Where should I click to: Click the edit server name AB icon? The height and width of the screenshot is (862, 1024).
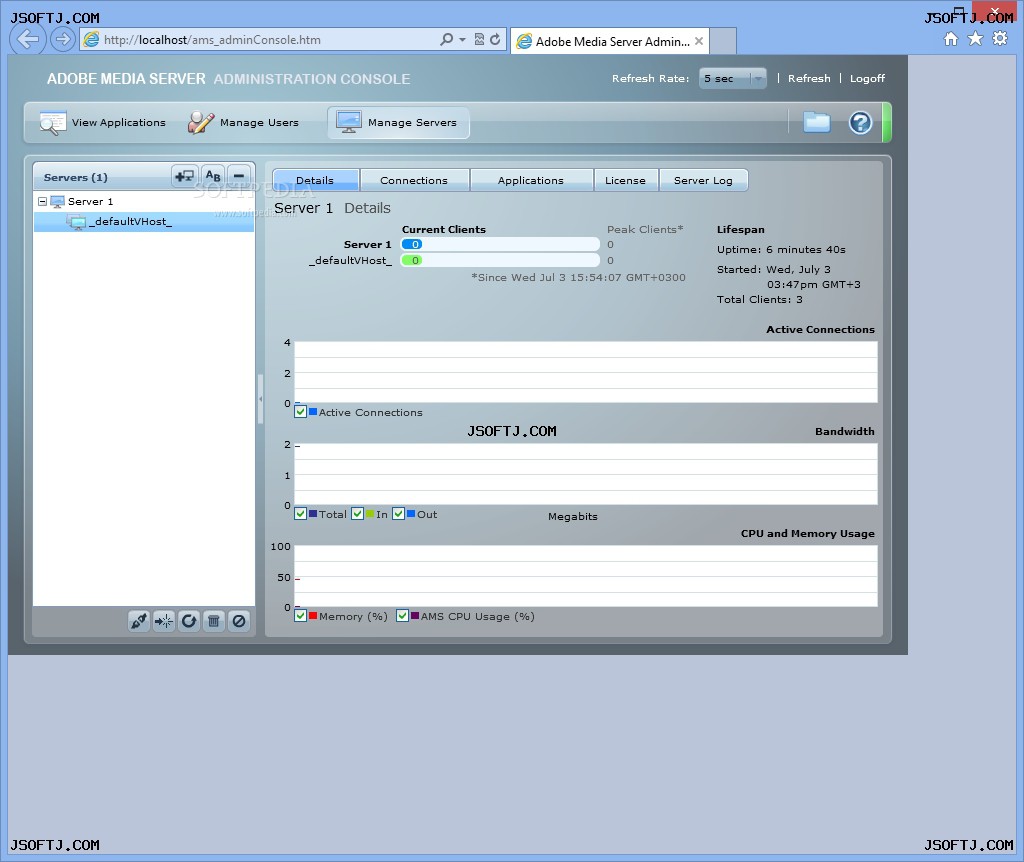point(213,176)
